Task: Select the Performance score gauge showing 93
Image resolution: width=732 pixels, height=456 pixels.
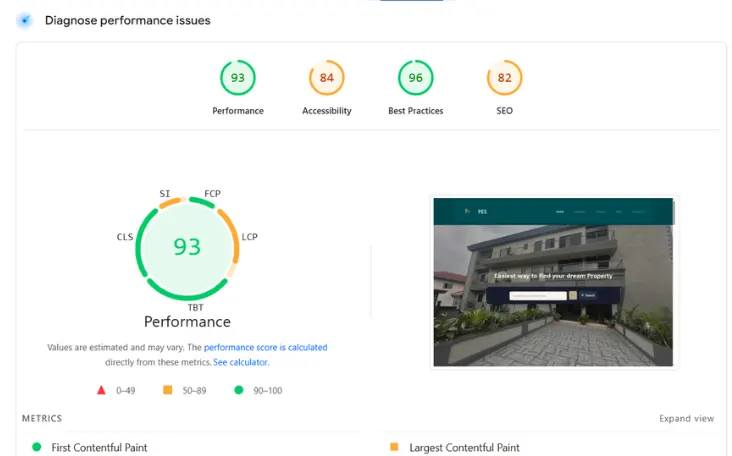Action: tap(238, 77)
